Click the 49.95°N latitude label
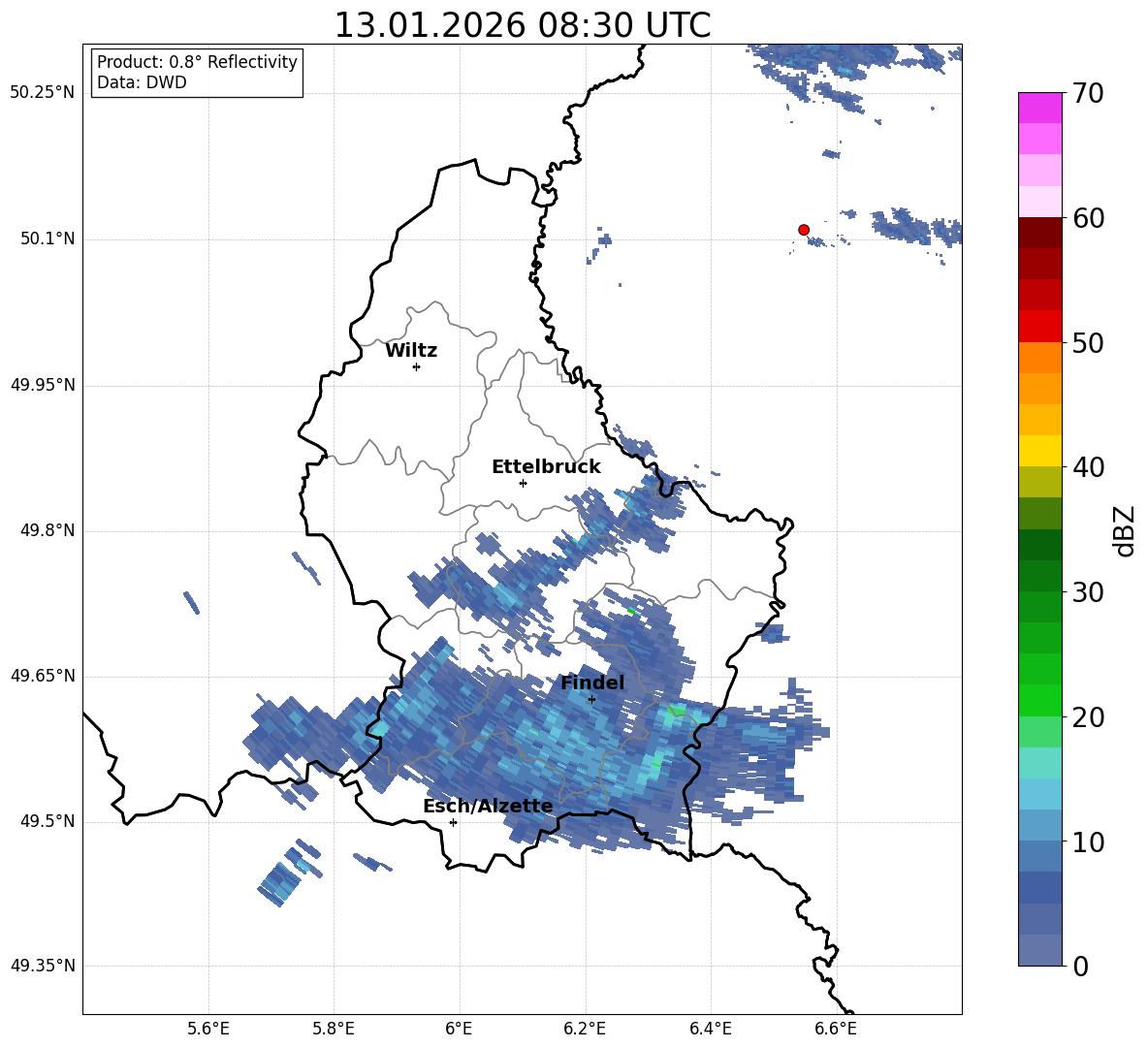This screenshot has height=1048, width=1148. tap(43, 384)
